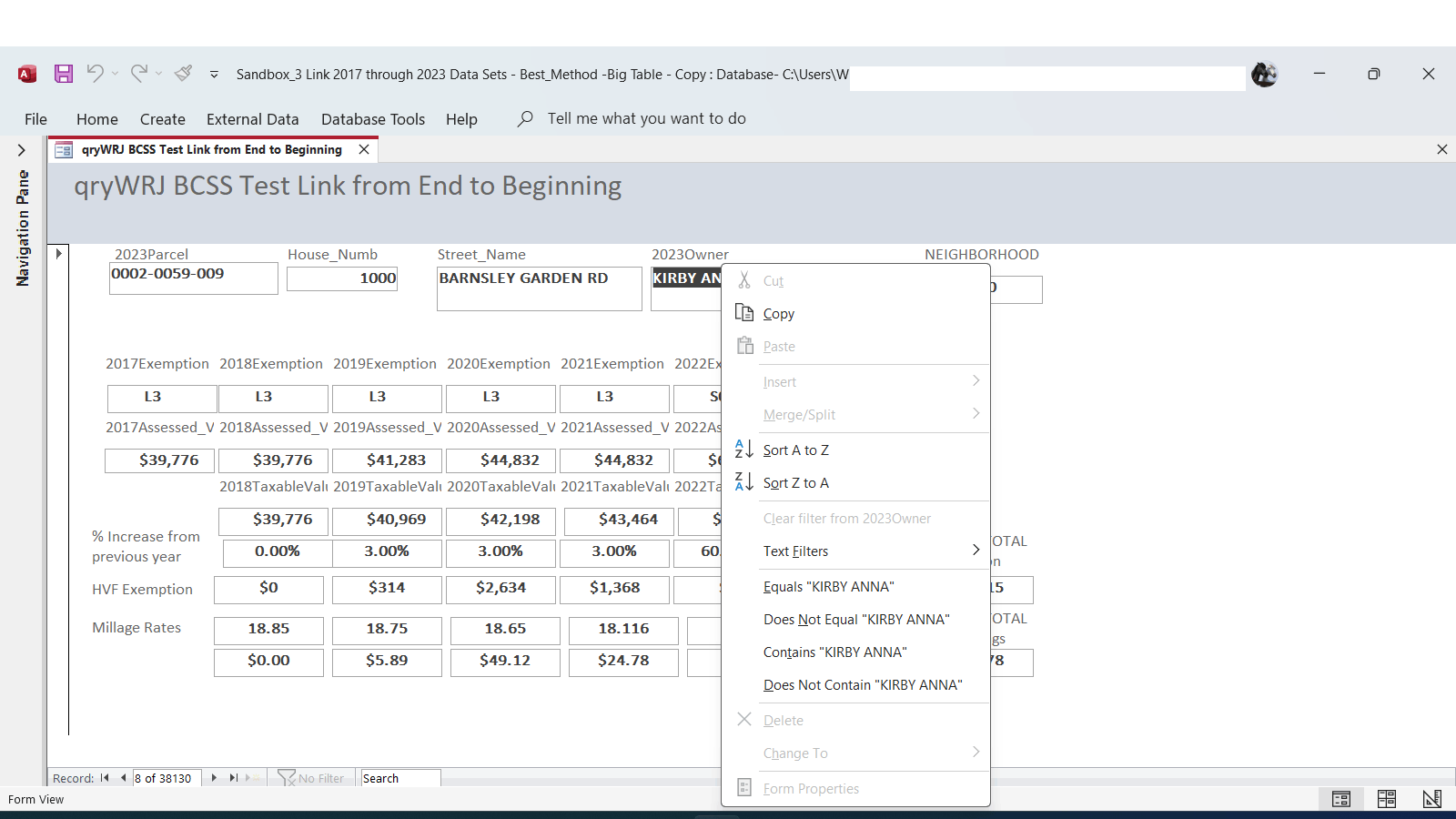Open the Database Tools tab

[373, 119]
